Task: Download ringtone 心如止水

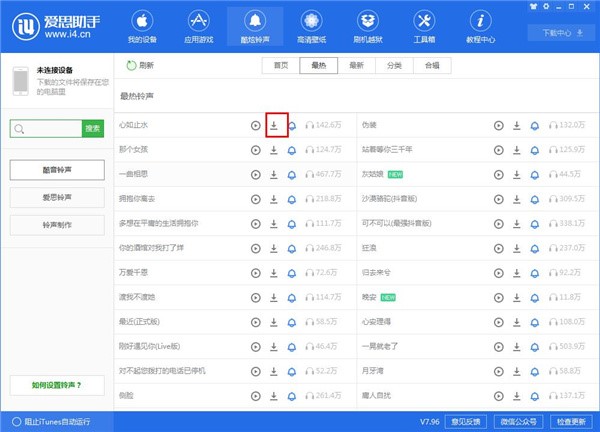Action: [274, 125]
